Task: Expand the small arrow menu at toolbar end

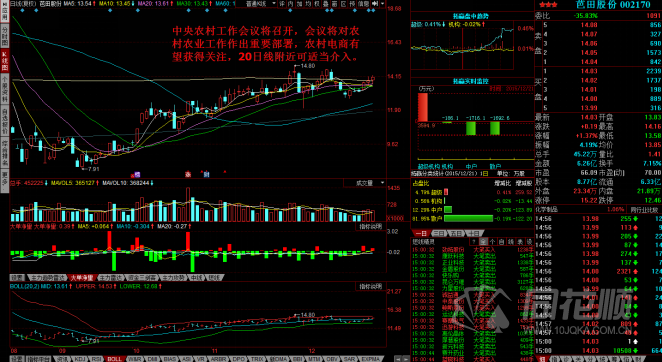Action: point(383,4)
